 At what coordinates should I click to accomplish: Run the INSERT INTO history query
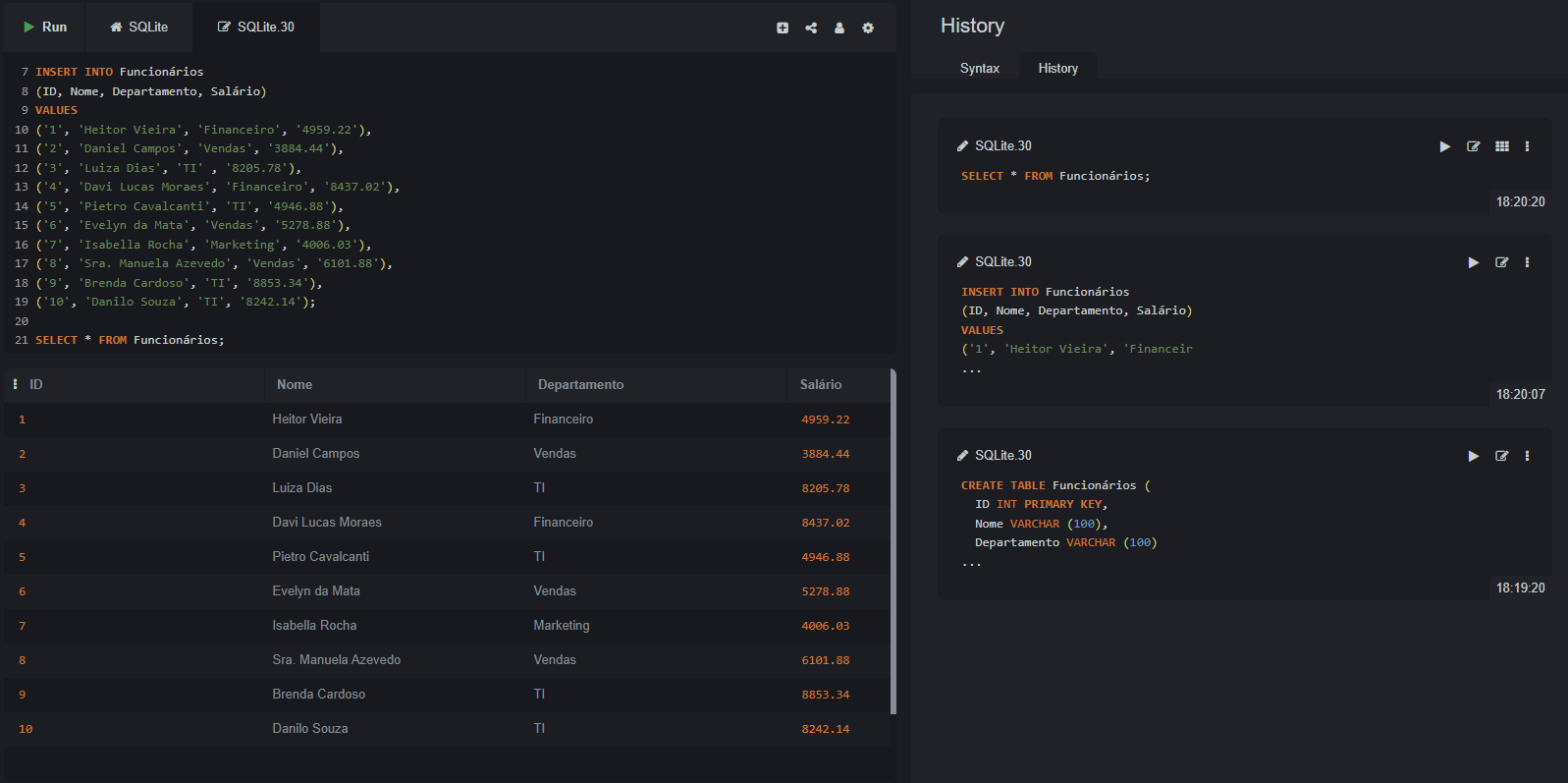pyautogui.click(x=1474, y=262)
